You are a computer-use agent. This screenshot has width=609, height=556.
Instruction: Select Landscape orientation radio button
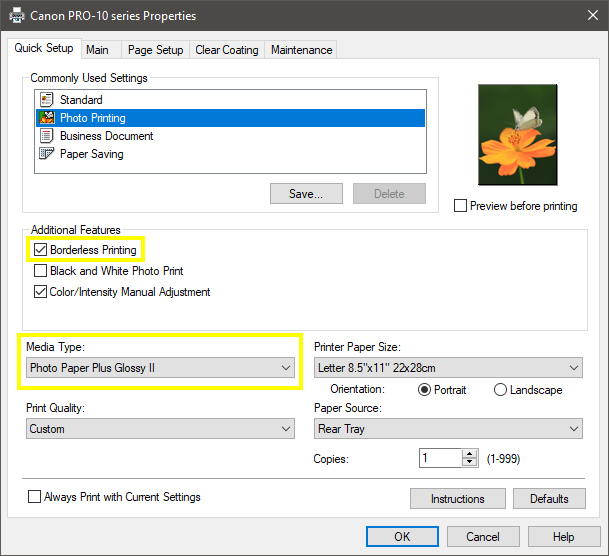500,390
